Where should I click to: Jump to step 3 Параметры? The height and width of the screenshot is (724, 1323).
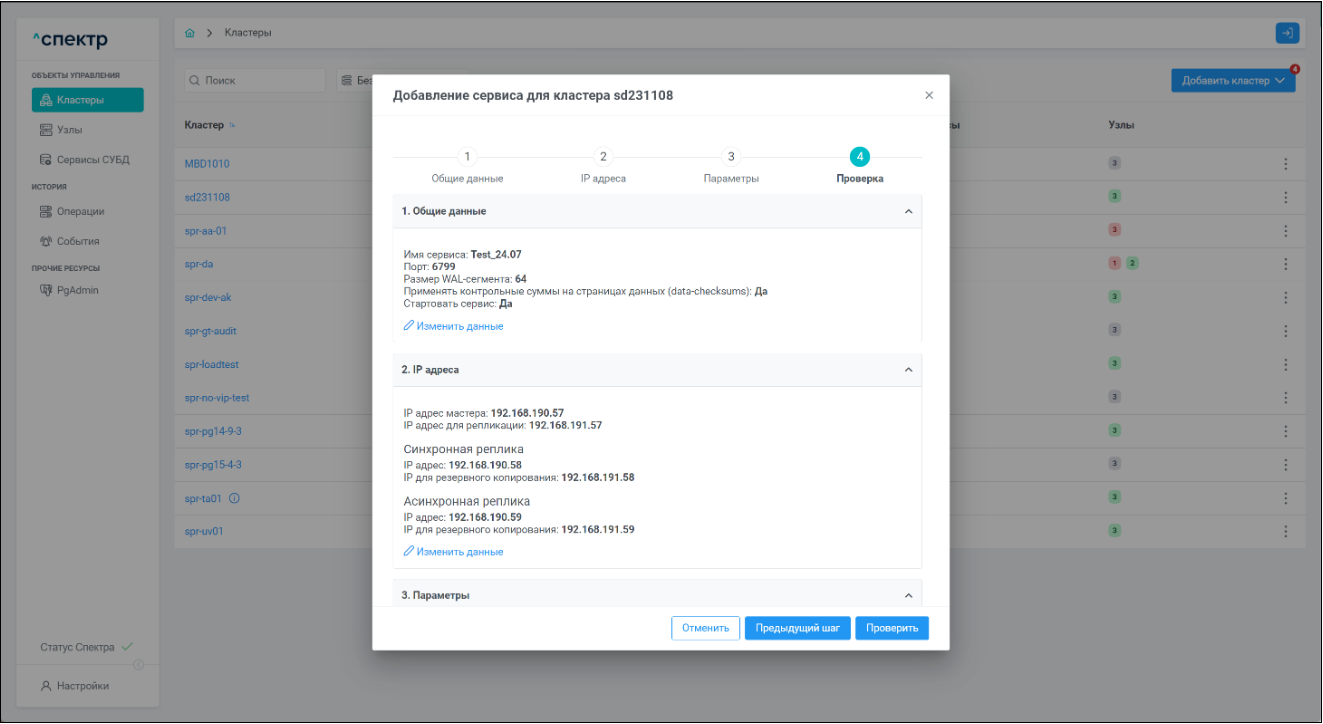pos(731,157)
